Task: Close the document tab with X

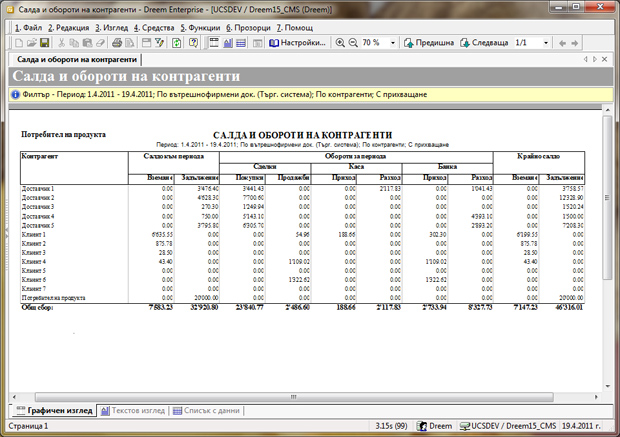Action: click(x=605, y=59)
